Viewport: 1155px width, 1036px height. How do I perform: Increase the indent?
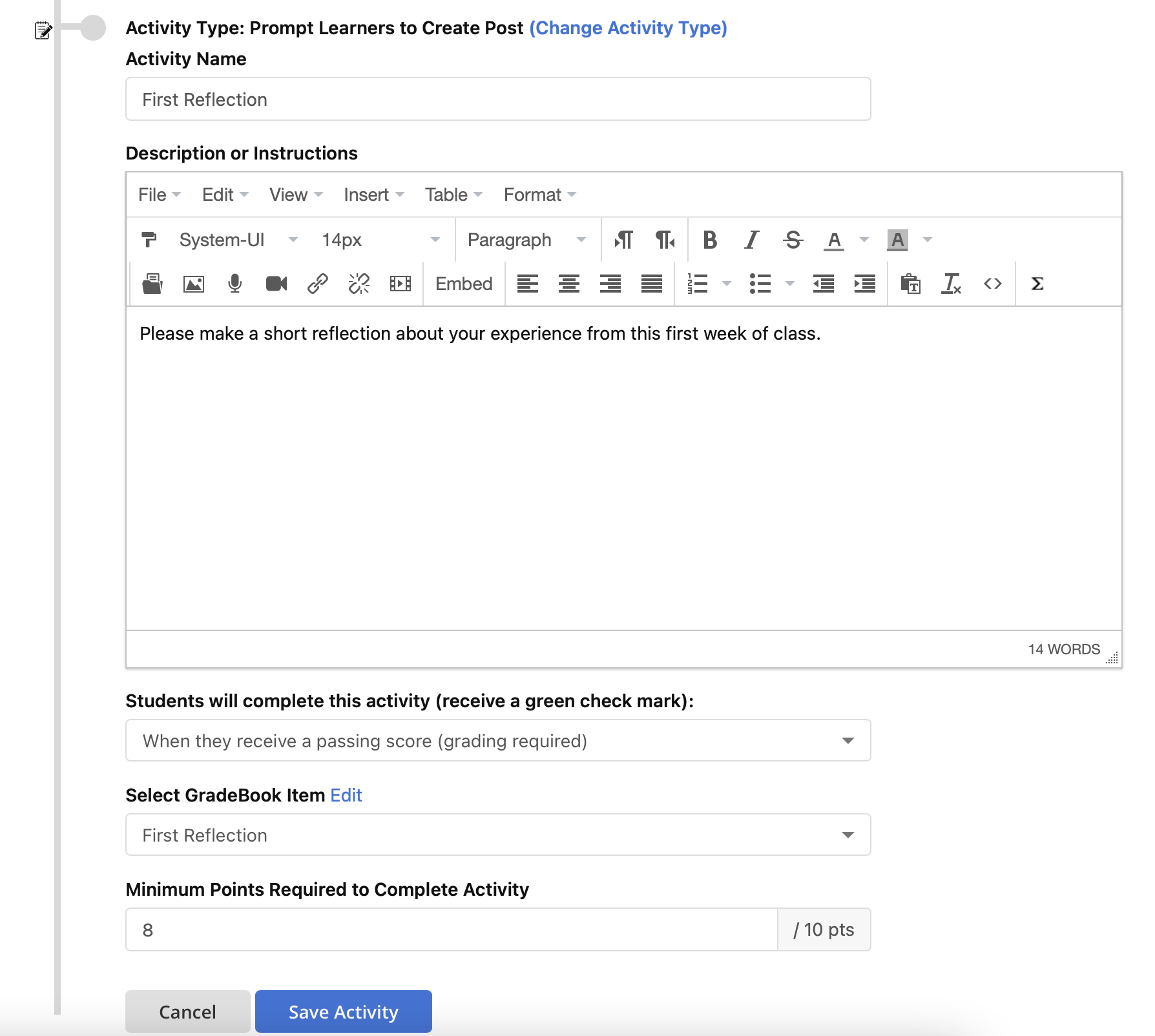coord(865,284)
